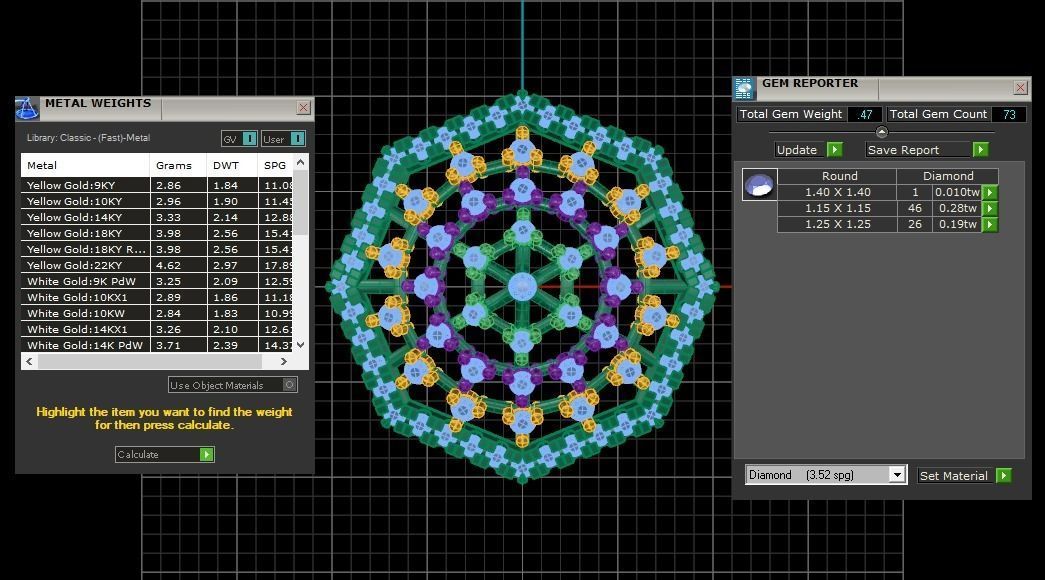
Task: Click the 3.33 grams cell for 14KY
Action: 178,217
